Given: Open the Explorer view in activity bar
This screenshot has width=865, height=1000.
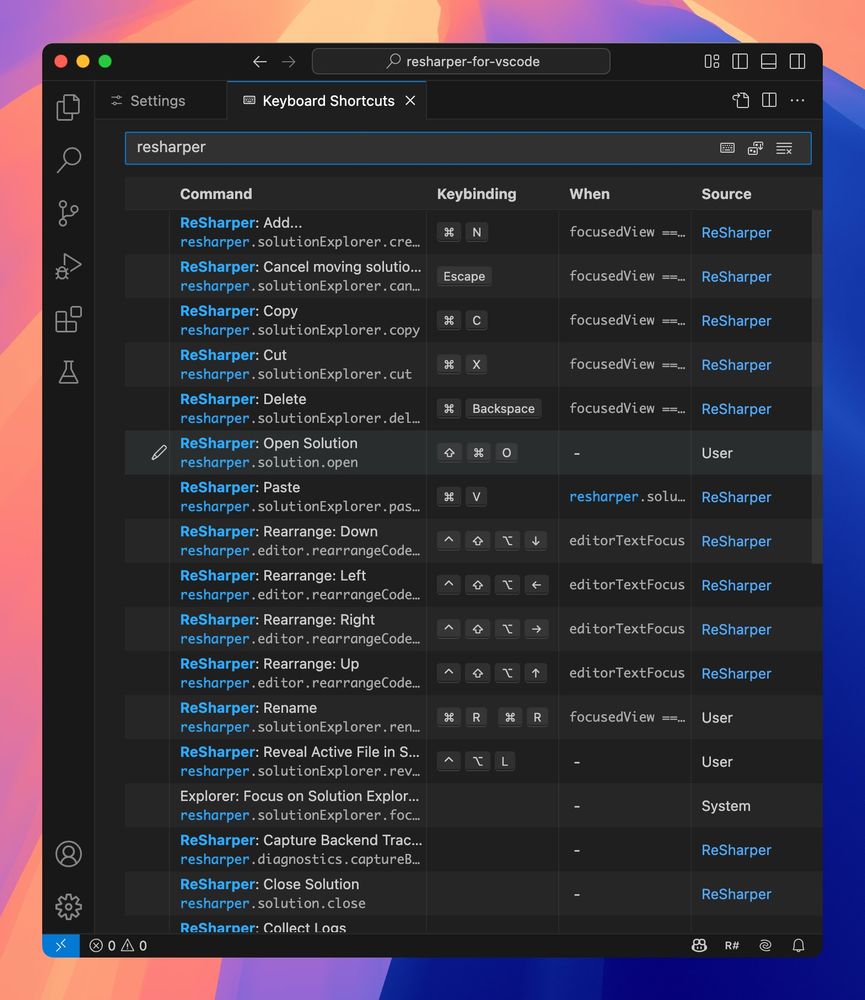Looking at the screenshot, I should pyautogui.click(x=68, y=107).
